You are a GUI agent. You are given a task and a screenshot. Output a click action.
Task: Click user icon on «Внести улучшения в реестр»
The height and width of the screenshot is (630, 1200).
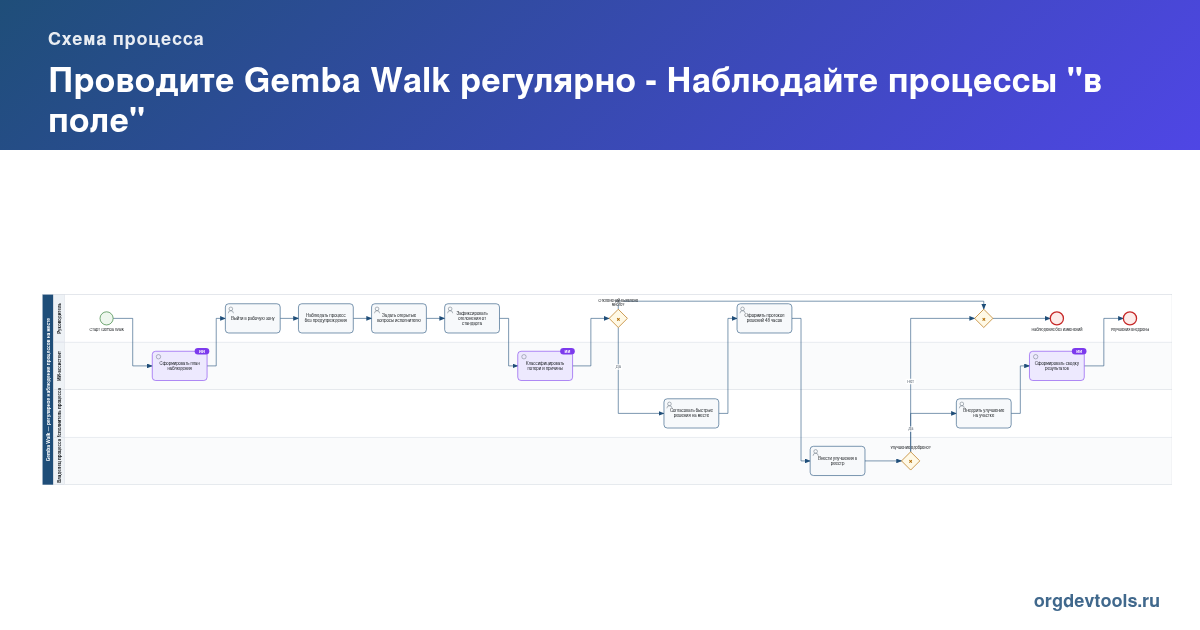click(815, 452)
